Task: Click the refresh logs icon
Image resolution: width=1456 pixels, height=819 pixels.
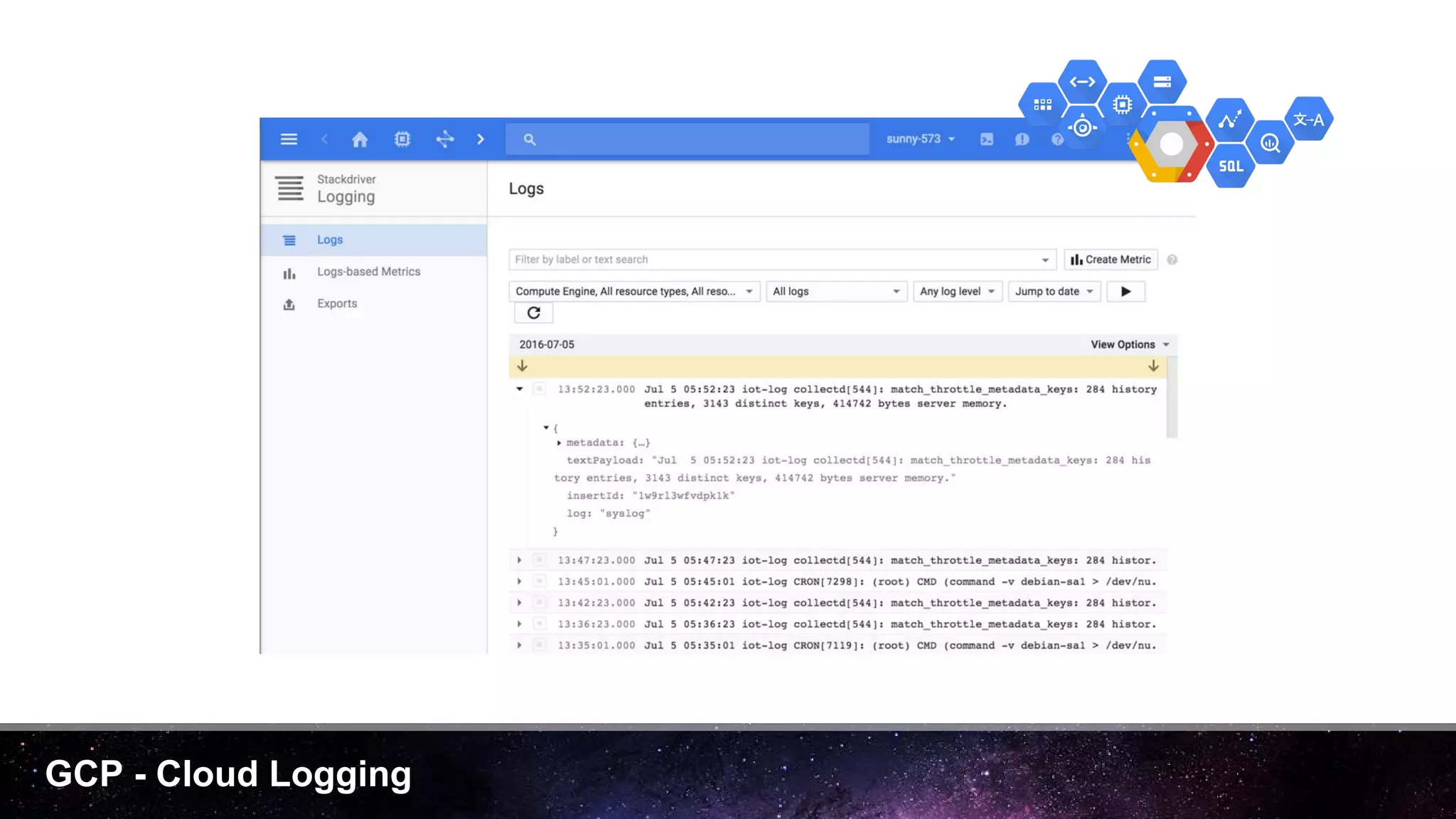Action: (x=534, y=313)
